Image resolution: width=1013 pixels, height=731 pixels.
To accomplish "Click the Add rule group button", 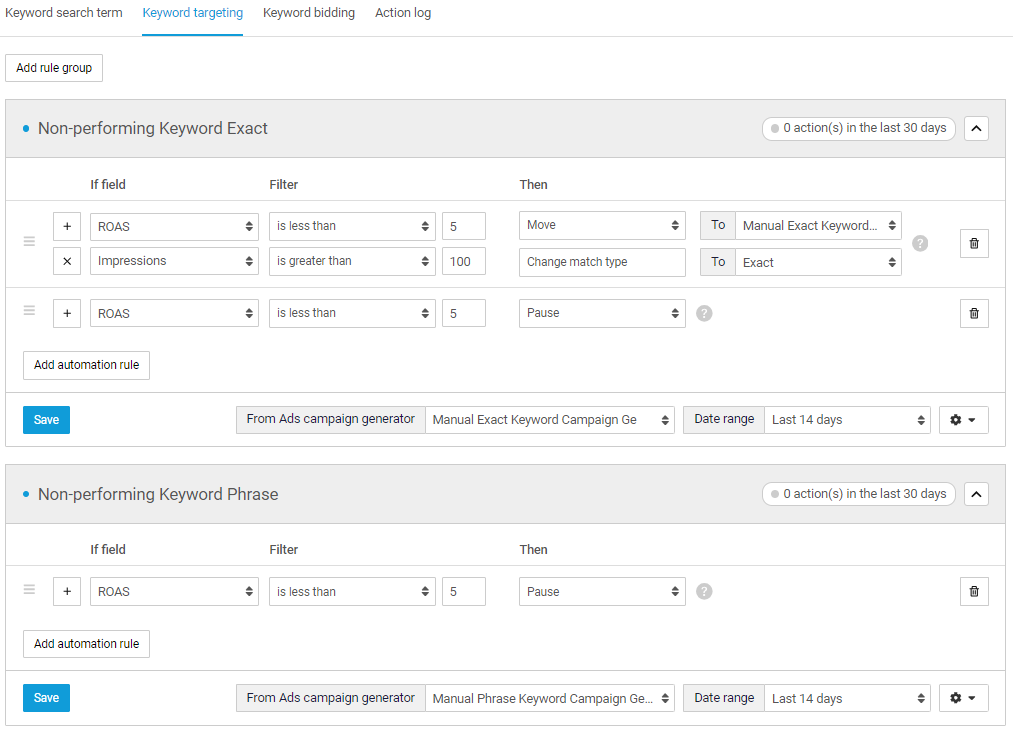I will pyautogui.click(x=54, y=68).
